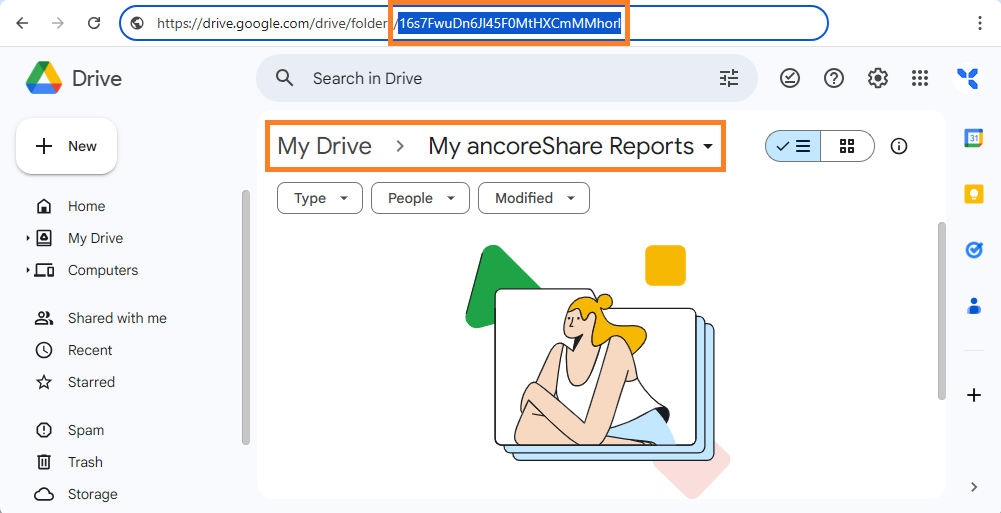Open the Google apps grid

[x=920, y=78]
